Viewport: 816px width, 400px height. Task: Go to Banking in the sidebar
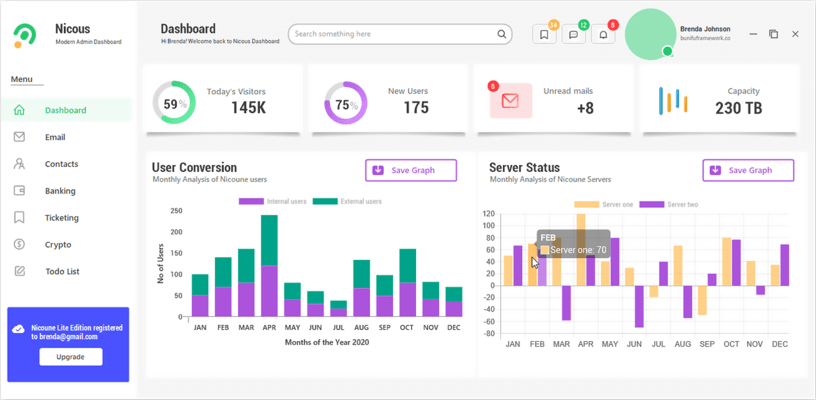[x=60, y=191]
